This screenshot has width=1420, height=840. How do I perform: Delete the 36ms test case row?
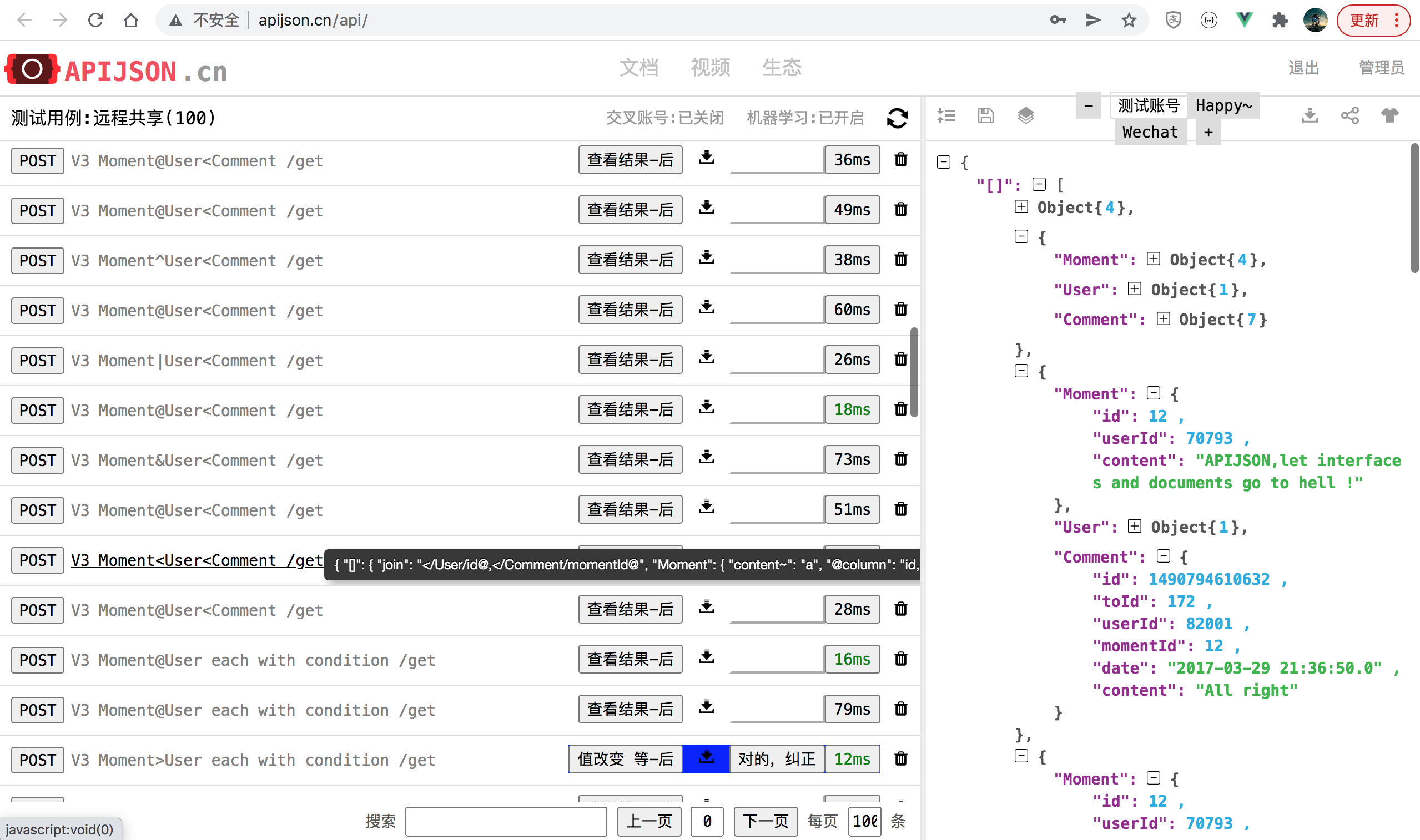pos(900,160)
